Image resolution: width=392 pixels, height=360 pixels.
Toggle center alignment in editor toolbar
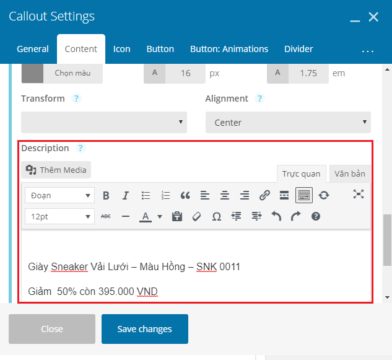[225, 195]
